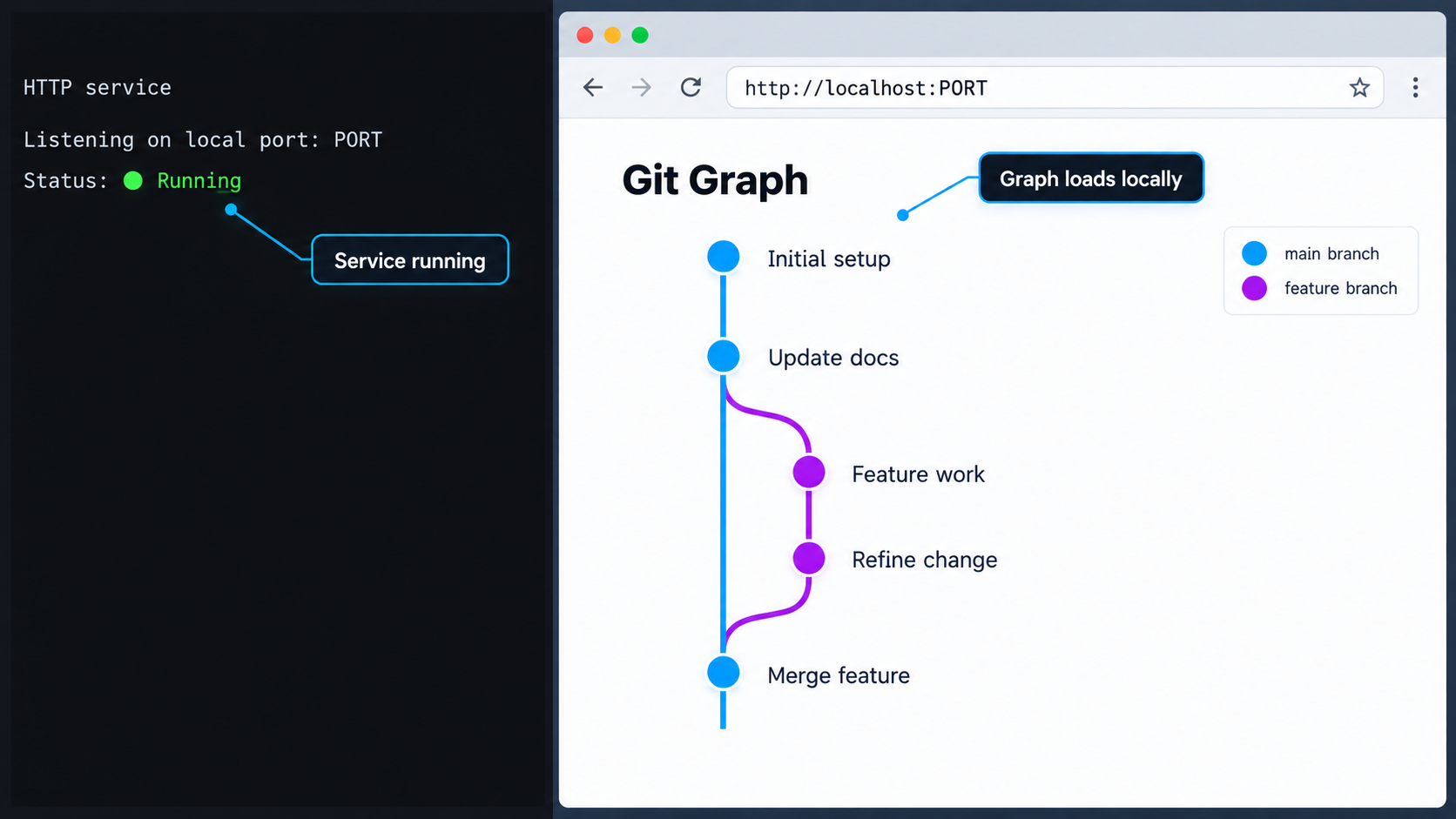Close the browser window with red button
The width and height of the screenshot is (1456, 819).
(585, 35)
